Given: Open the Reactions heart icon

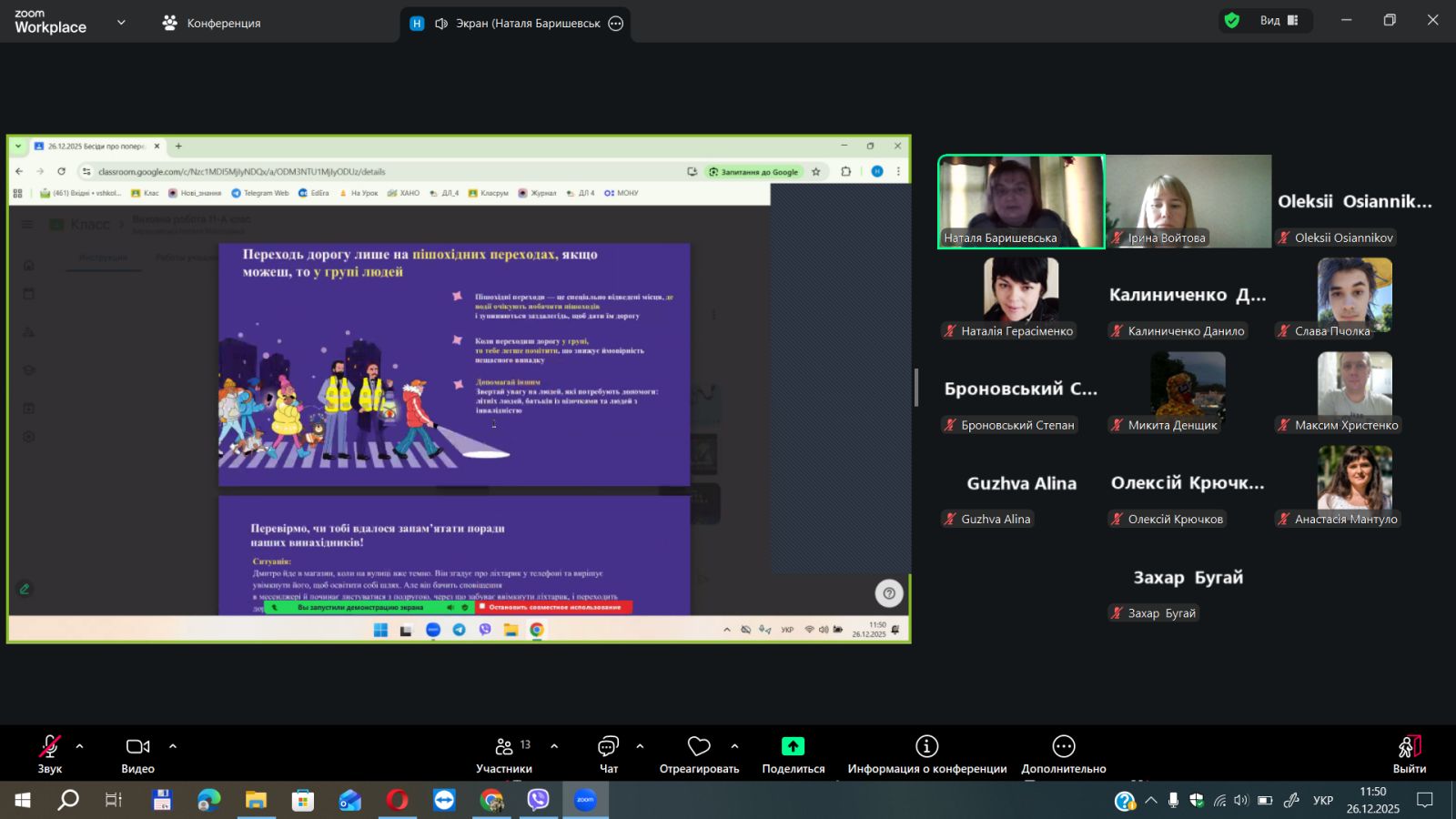Looking at the screenshot, I should [x=699, y=747].
